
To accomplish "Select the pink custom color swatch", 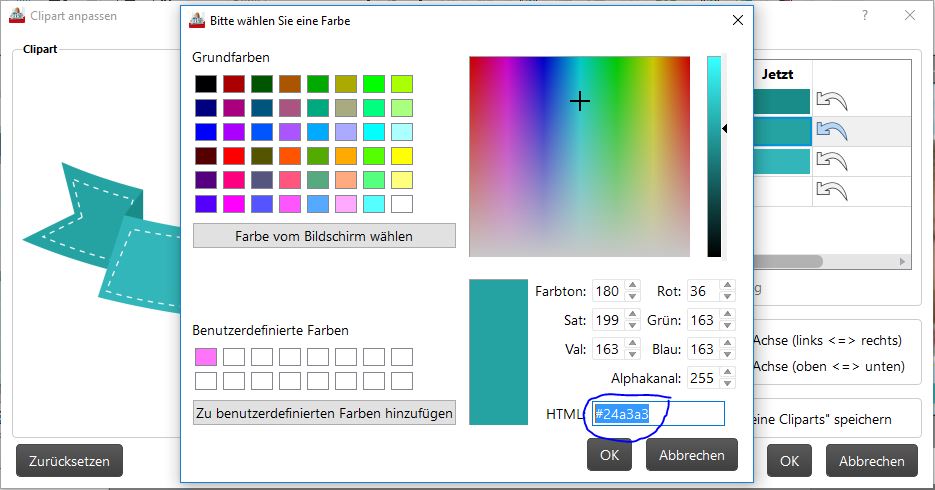I will (x=206, y=357).
